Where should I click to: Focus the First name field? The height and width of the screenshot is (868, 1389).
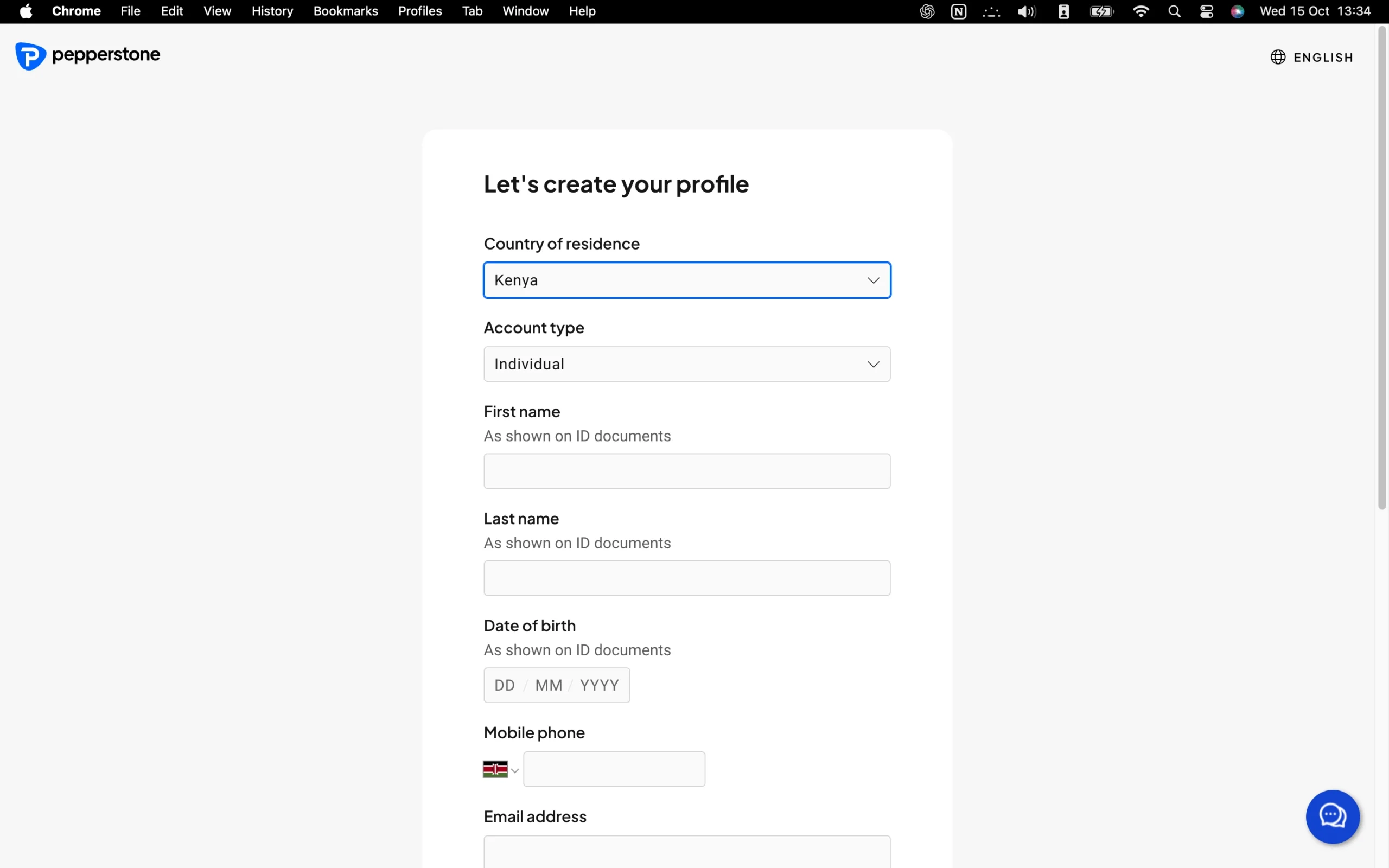pyautogui.click(x=686, y=471)
